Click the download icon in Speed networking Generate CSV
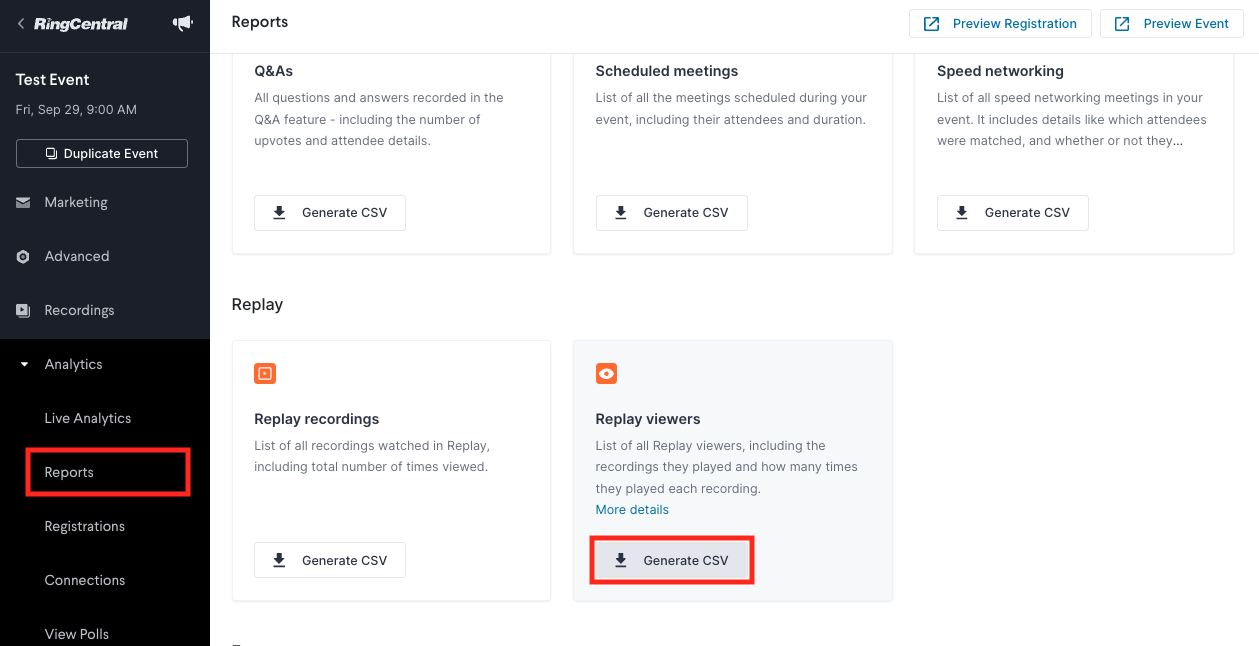The image size is (1259, 646). [962, 212]
